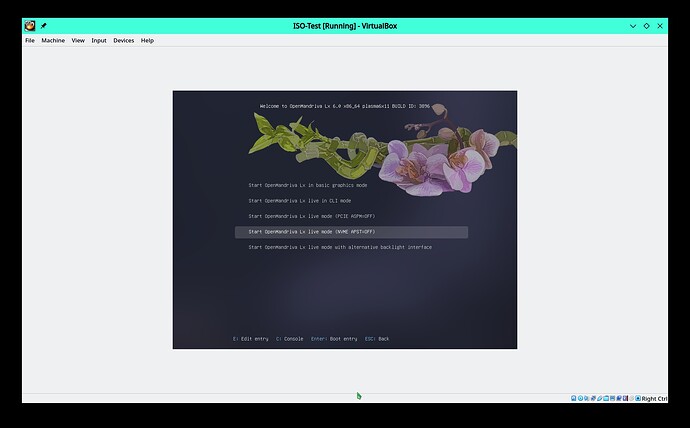Click the hard disk activity status icon
The height and width of the screenshot is (428, 690).
pos(573,399)
